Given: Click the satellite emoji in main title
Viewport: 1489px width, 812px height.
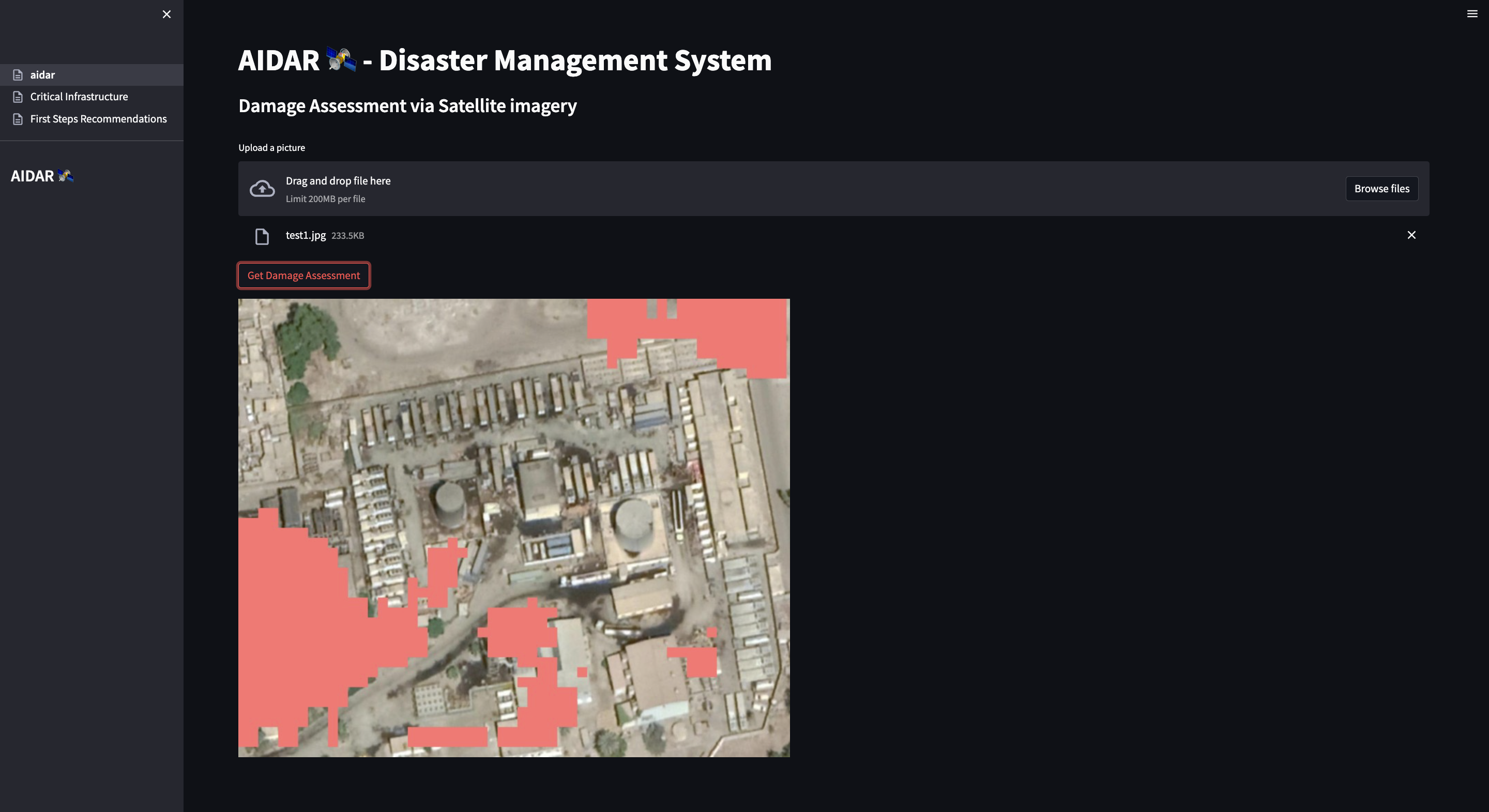Looking at the screenshot, I should pos(341,60).
